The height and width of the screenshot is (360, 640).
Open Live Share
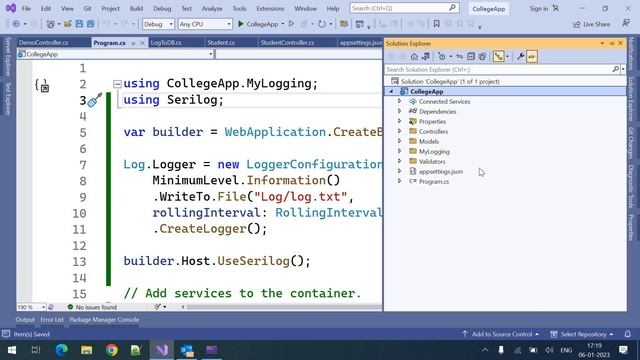(x=591, y=24)
